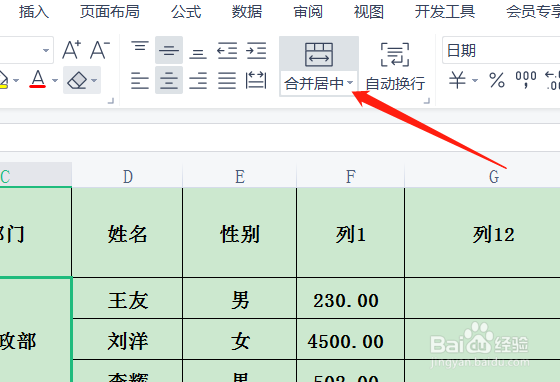The height and width of the screenshot is (382, 560).
Task: Select column E header
Action: point(240,176)
